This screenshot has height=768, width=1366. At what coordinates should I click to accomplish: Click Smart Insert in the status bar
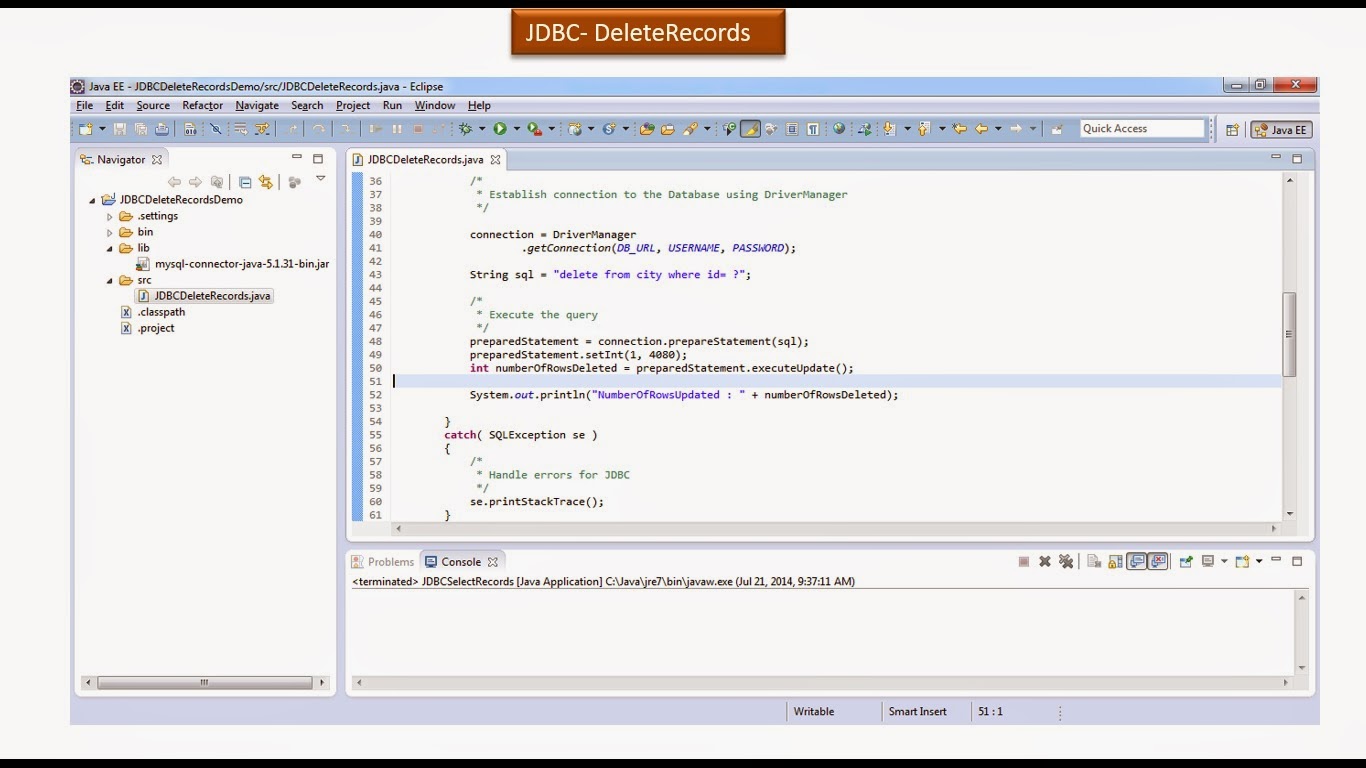point(917,711)
